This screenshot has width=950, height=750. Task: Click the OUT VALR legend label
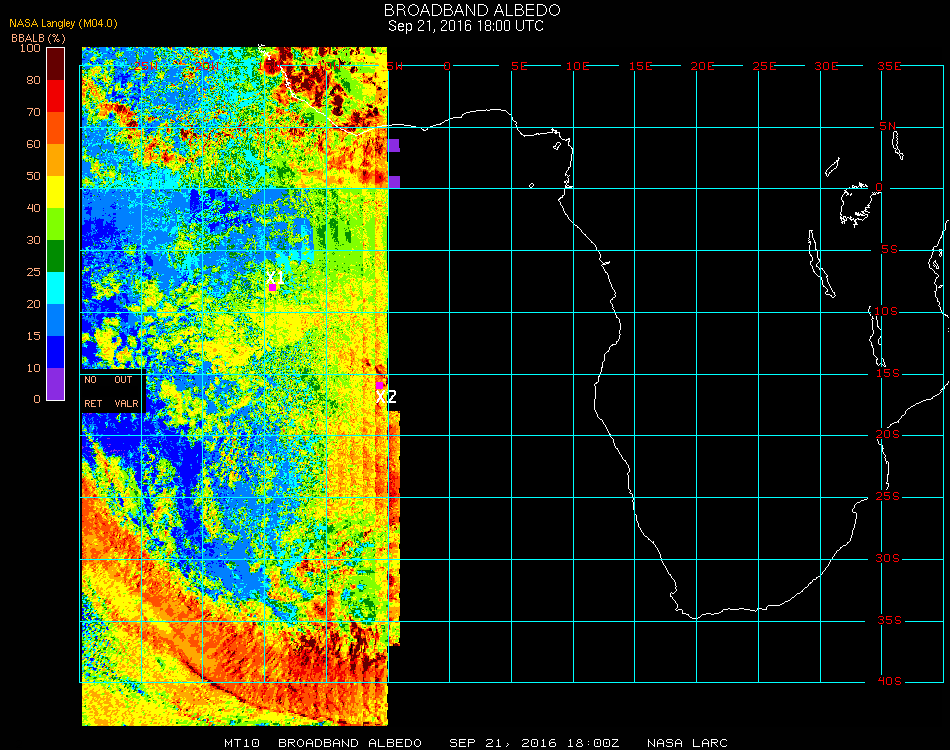click(x=125, y=391)
